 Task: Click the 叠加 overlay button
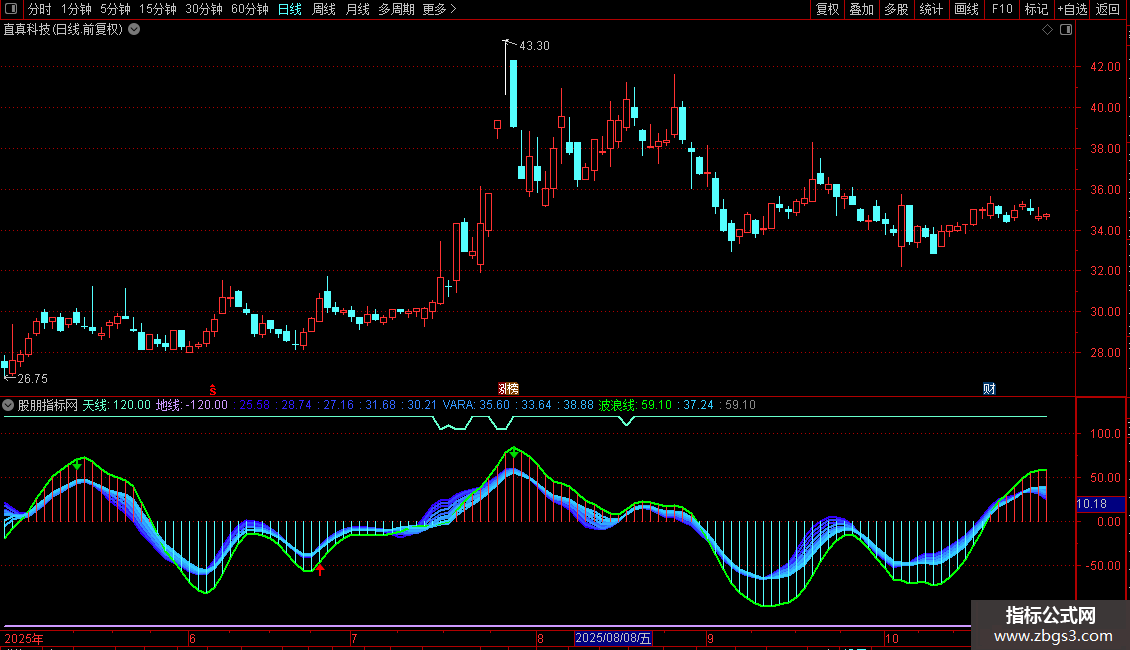(x=861, y=9)
